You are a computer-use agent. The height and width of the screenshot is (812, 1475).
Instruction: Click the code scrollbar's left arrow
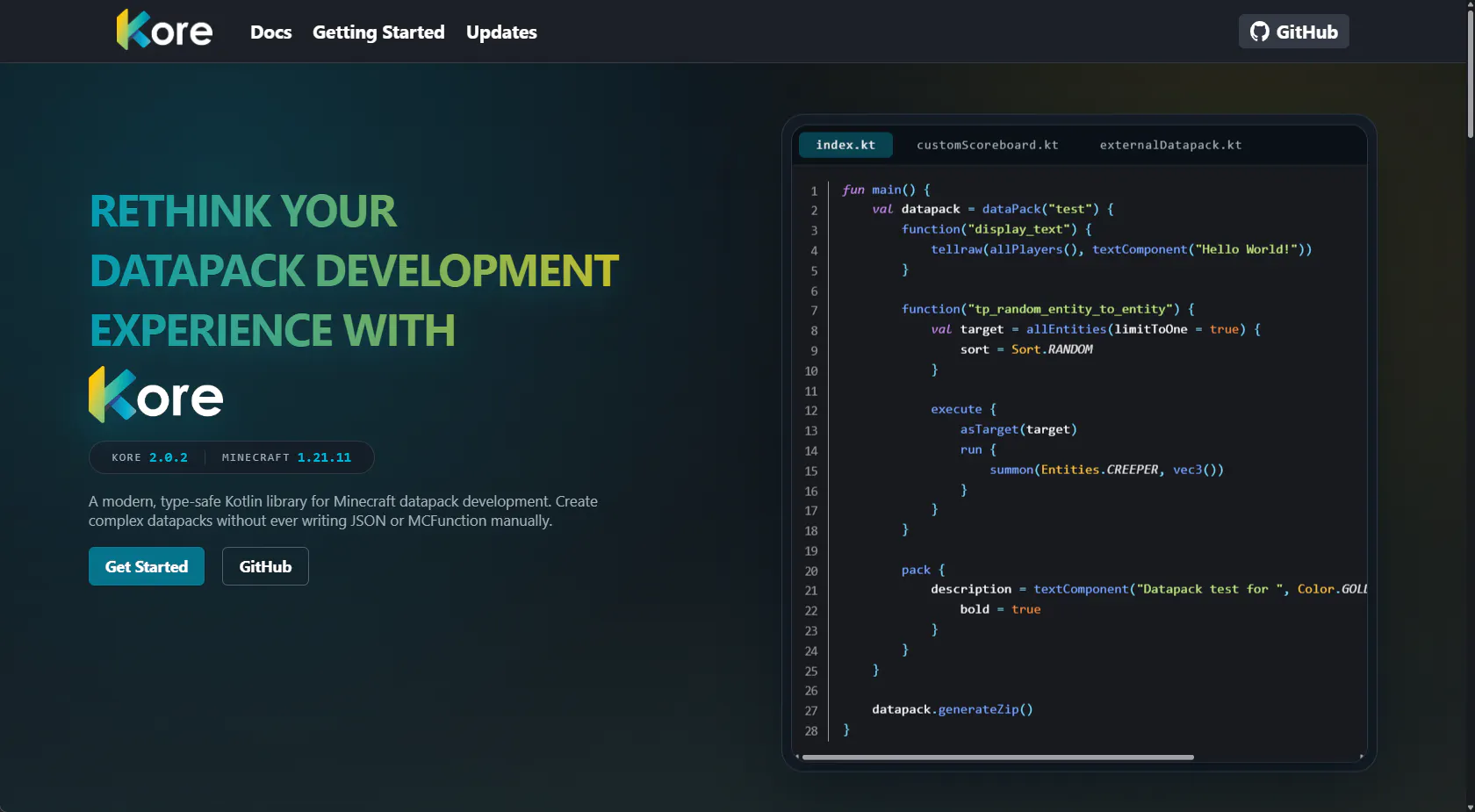(797, 757)
